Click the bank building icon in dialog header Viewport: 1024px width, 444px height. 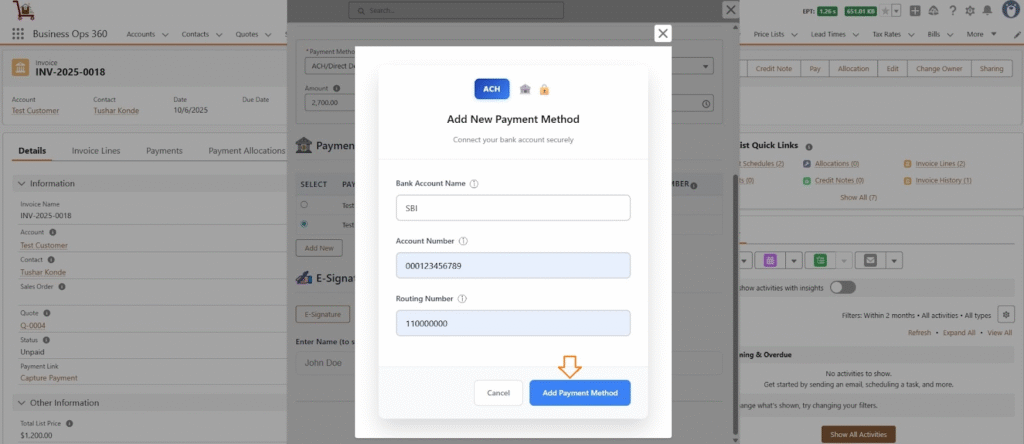click(525, 89)
